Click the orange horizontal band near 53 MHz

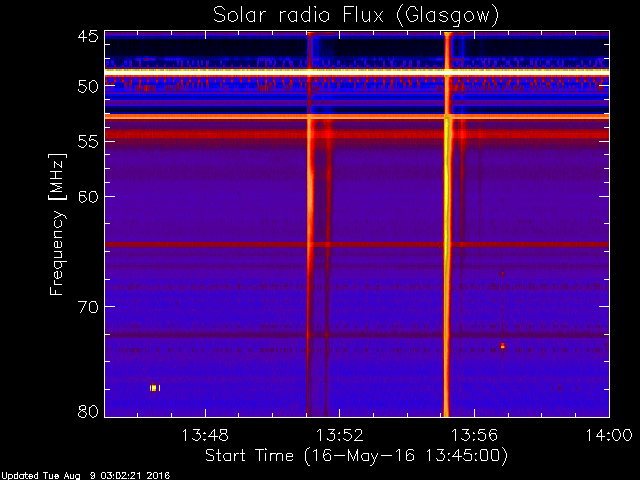click(357, 117)
